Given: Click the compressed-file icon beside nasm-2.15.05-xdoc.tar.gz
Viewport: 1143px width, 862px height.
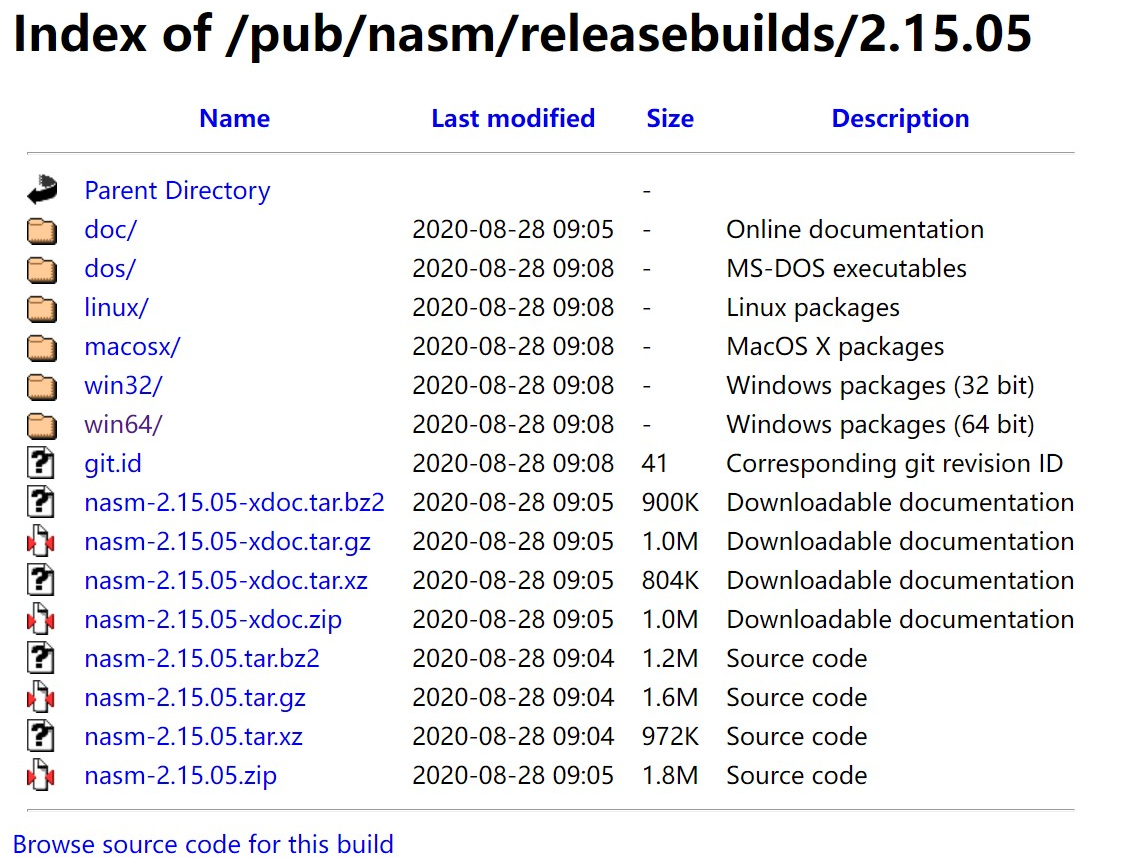Looking at the screenshot, I should [41, 541].
